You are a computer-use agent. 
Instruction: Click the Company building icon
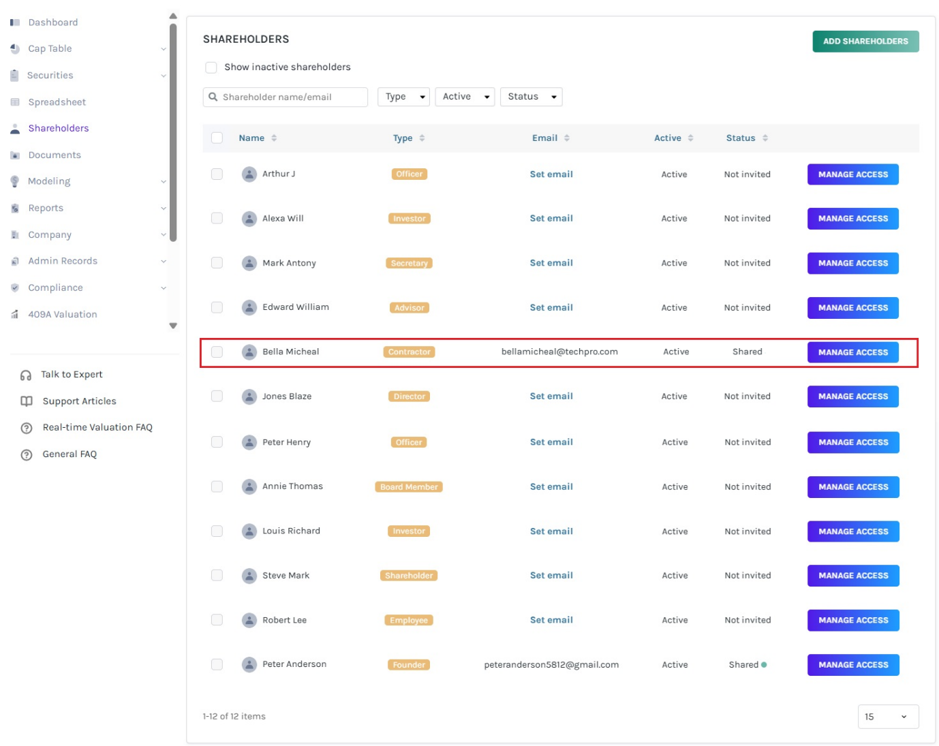pos(15,235)
